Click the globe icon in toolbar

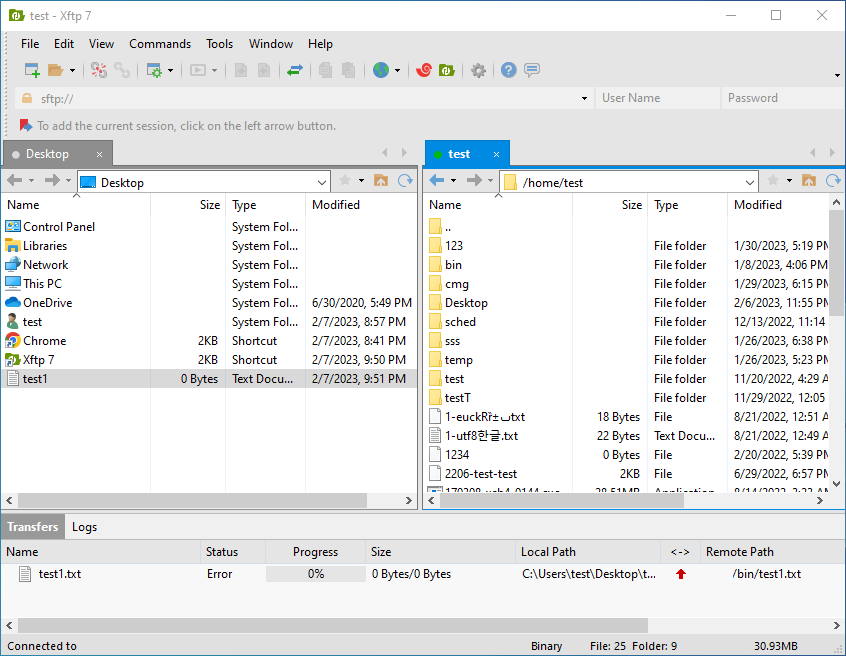[381, 70]
